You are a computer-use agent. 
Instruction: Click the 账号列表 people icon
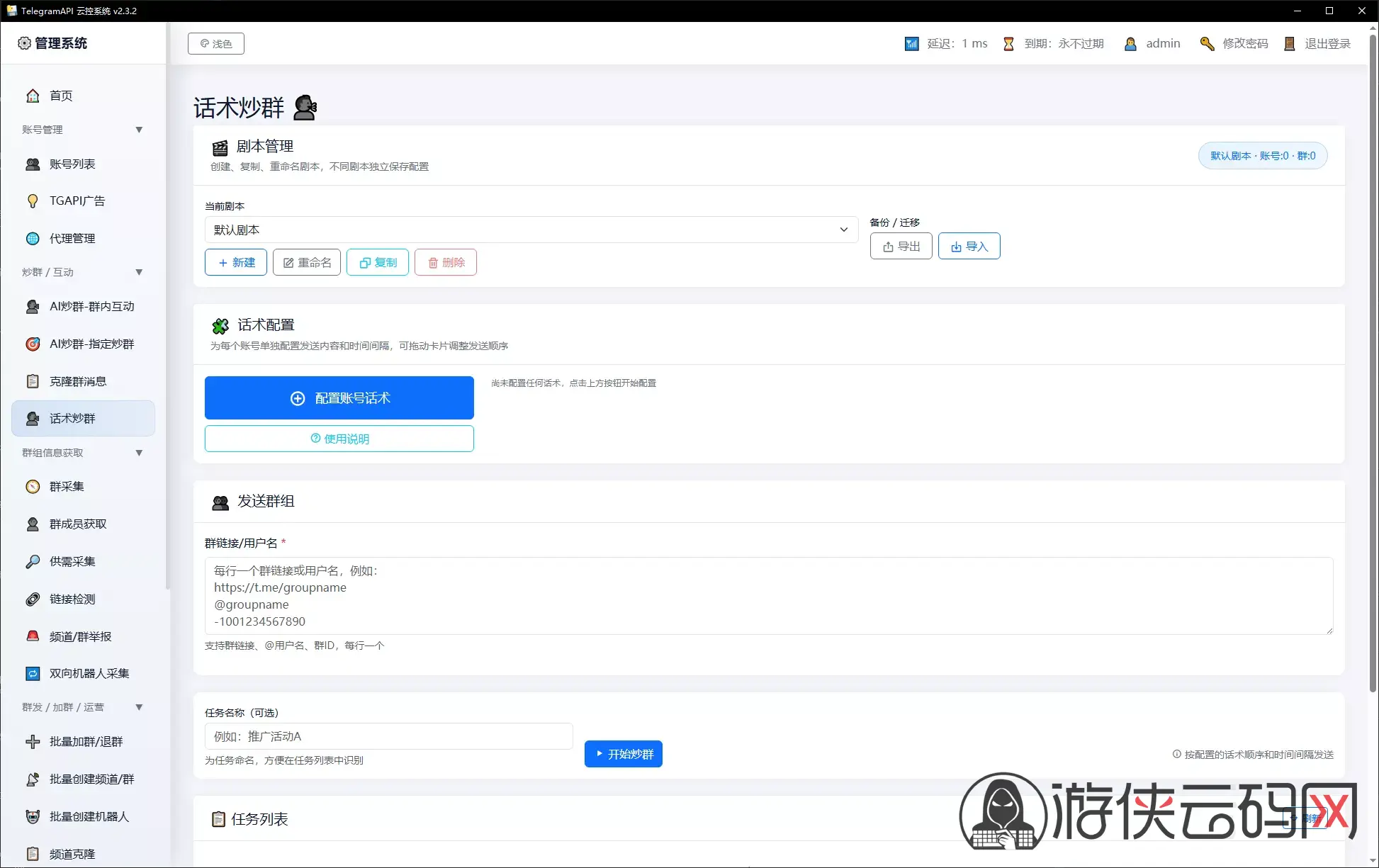(33, 164)
